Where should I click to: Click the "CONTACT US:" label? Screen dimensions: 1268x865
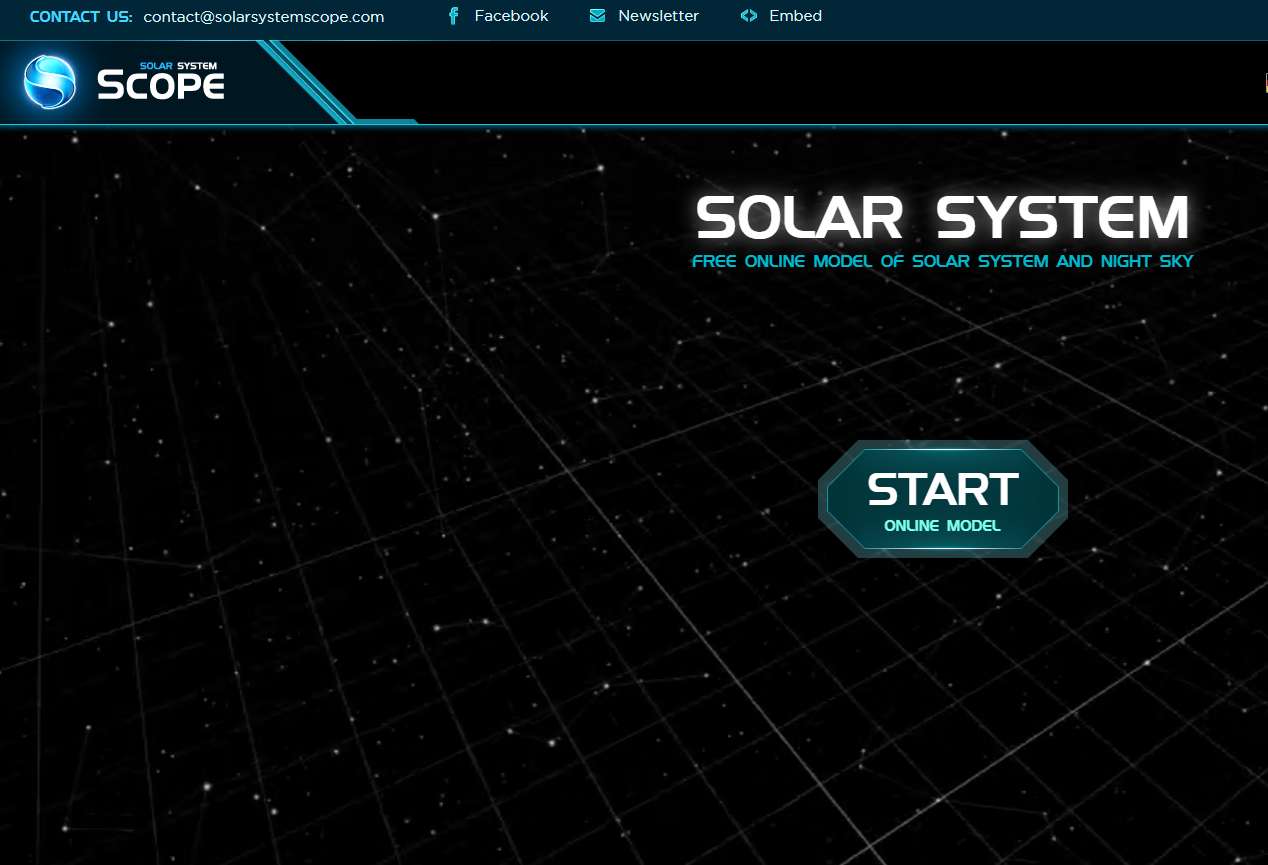tap(80, 17)
